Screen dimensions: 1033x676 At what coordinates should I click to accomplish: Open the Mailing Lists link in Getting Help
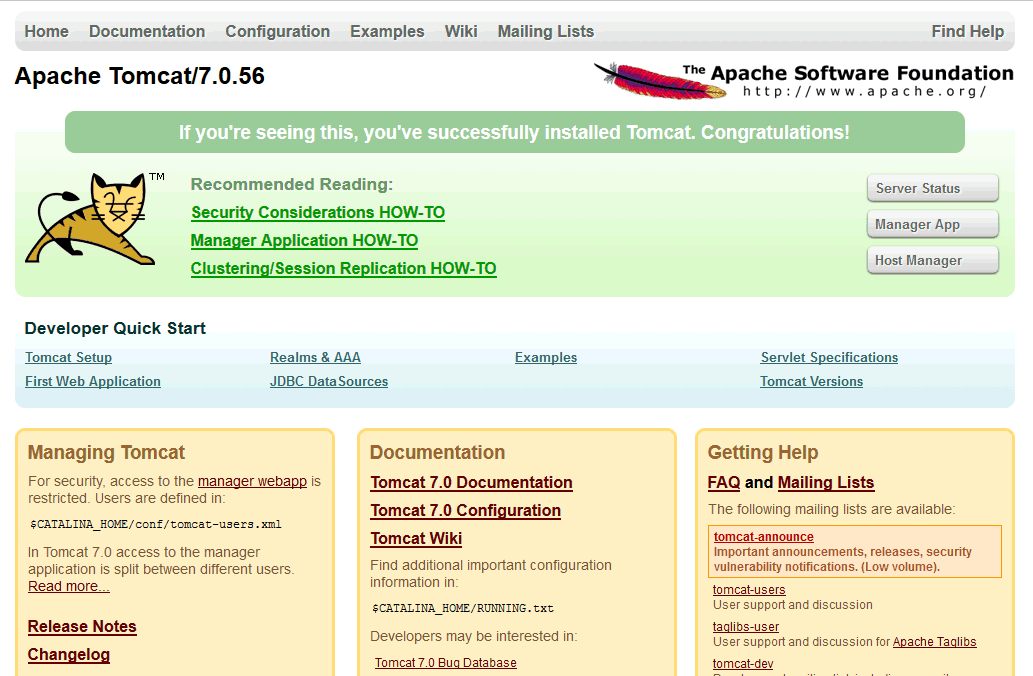click(826, 482)
